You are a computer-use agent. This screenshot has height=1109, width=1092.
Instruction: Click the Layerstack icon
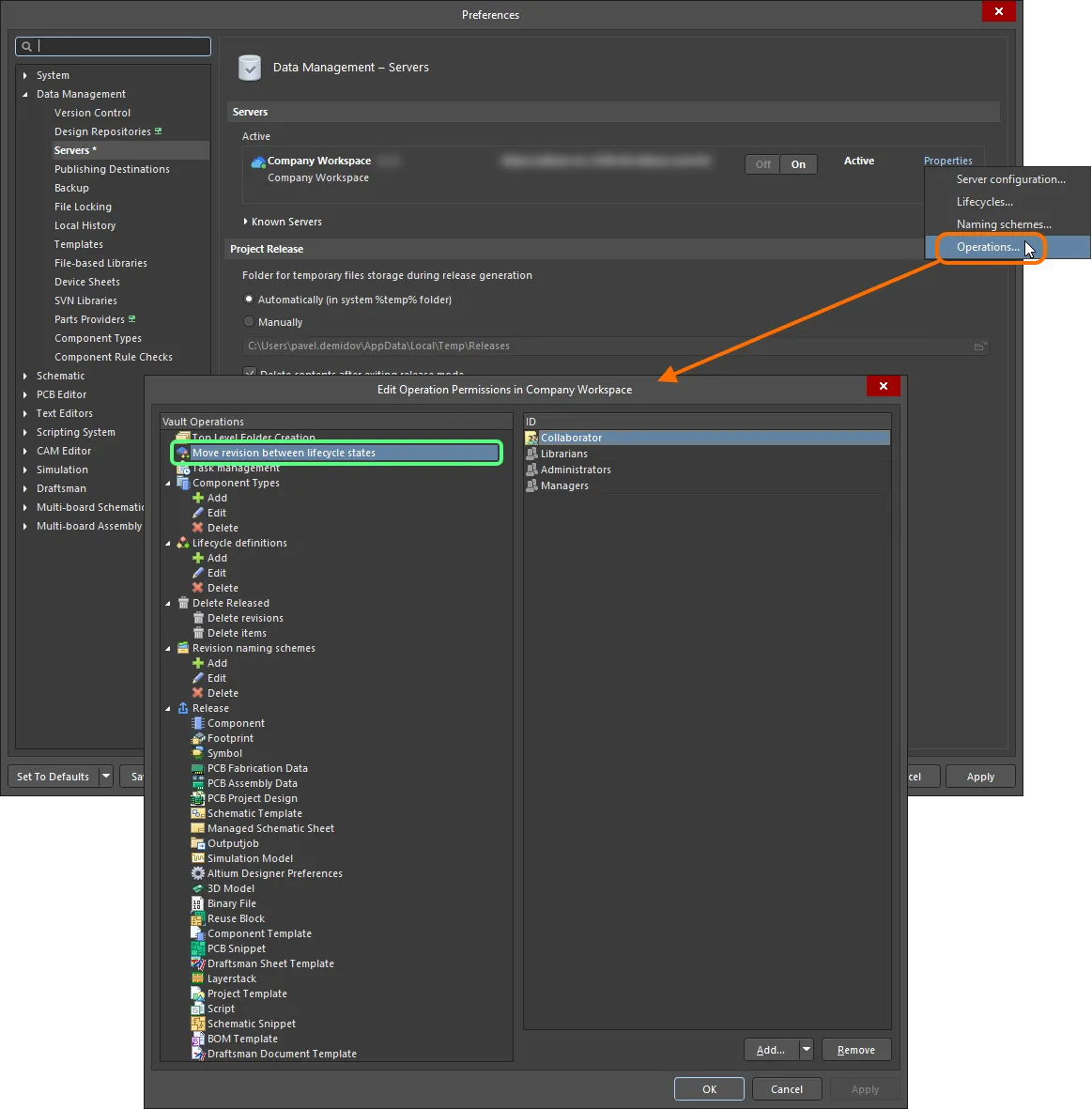click(198, 978)
